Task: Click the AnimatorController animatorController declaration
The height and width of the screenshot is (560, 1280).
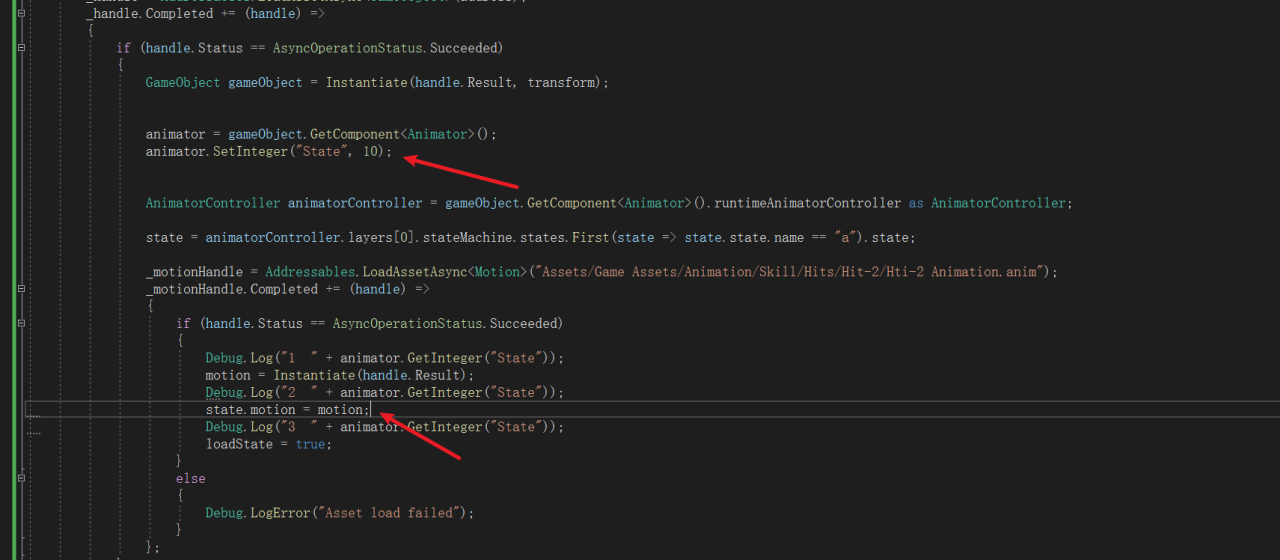Action: coord(609,203)
